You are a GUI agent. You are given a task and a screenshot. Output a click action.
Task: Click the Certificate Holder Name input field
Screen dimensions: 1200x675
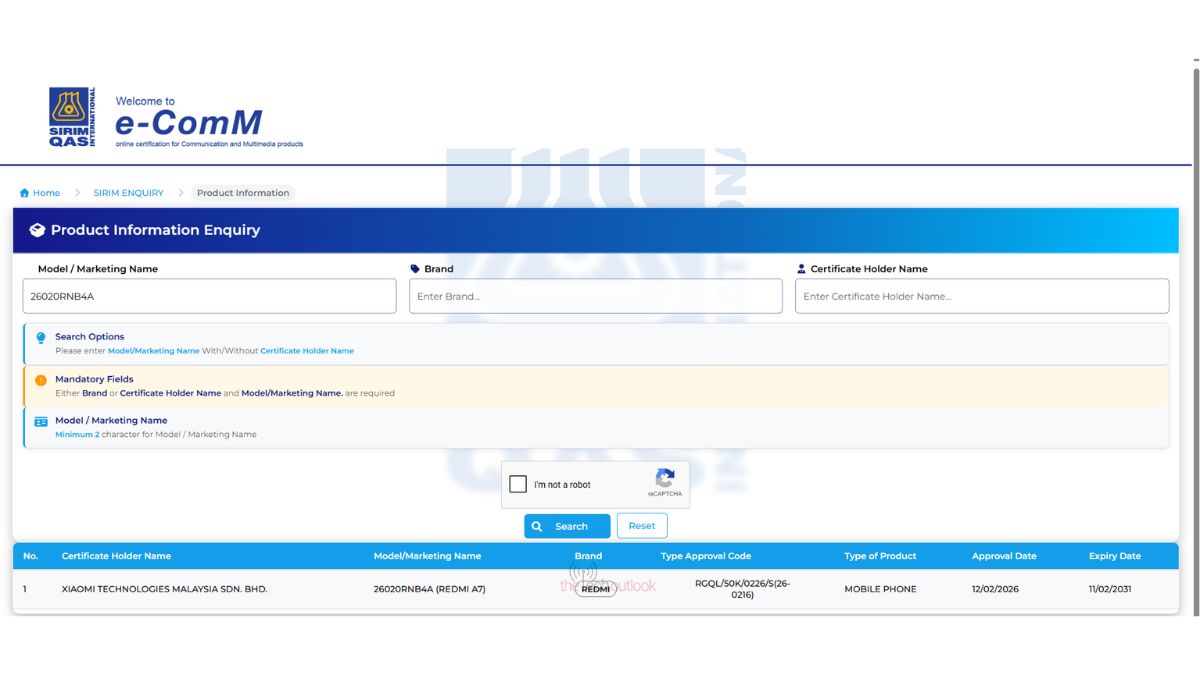pos(981,296)
